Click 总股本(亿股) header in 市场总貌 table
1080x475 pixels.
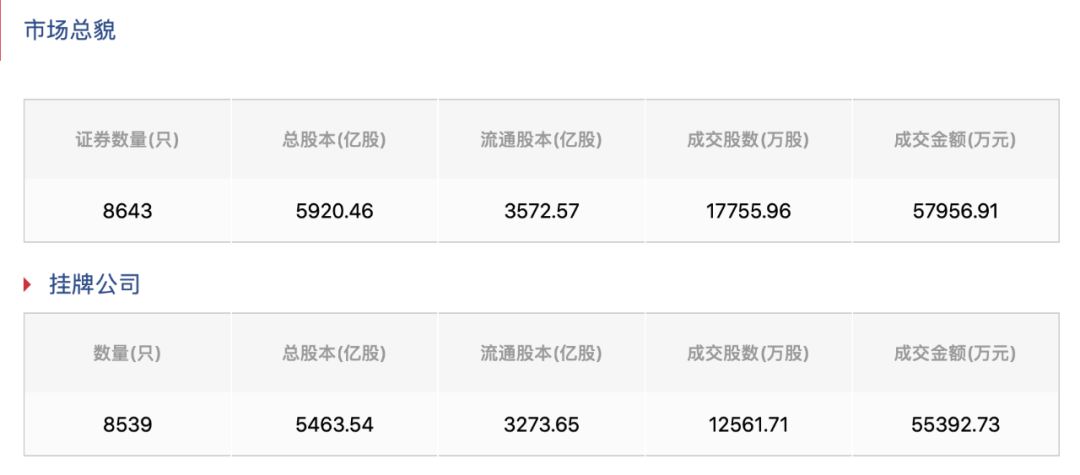point(334,140)
